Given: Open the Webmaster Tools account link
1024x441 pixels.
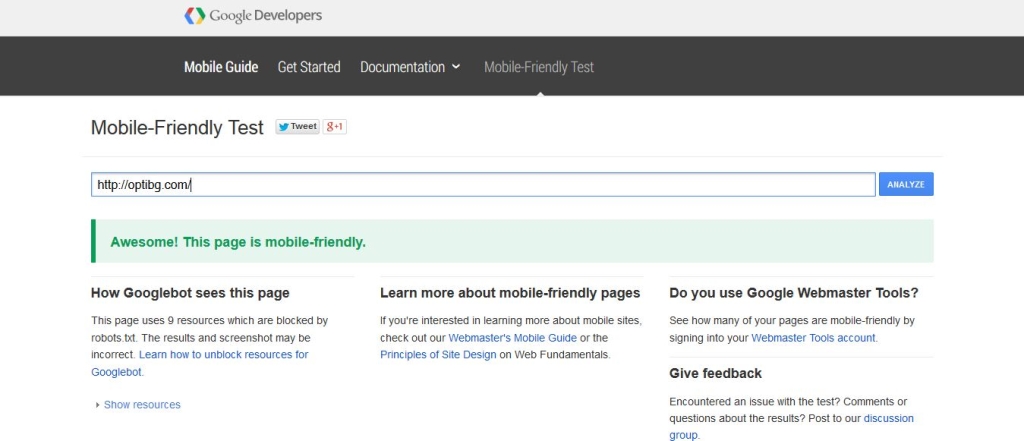Looking at the screenshot, I should (813, 338).
